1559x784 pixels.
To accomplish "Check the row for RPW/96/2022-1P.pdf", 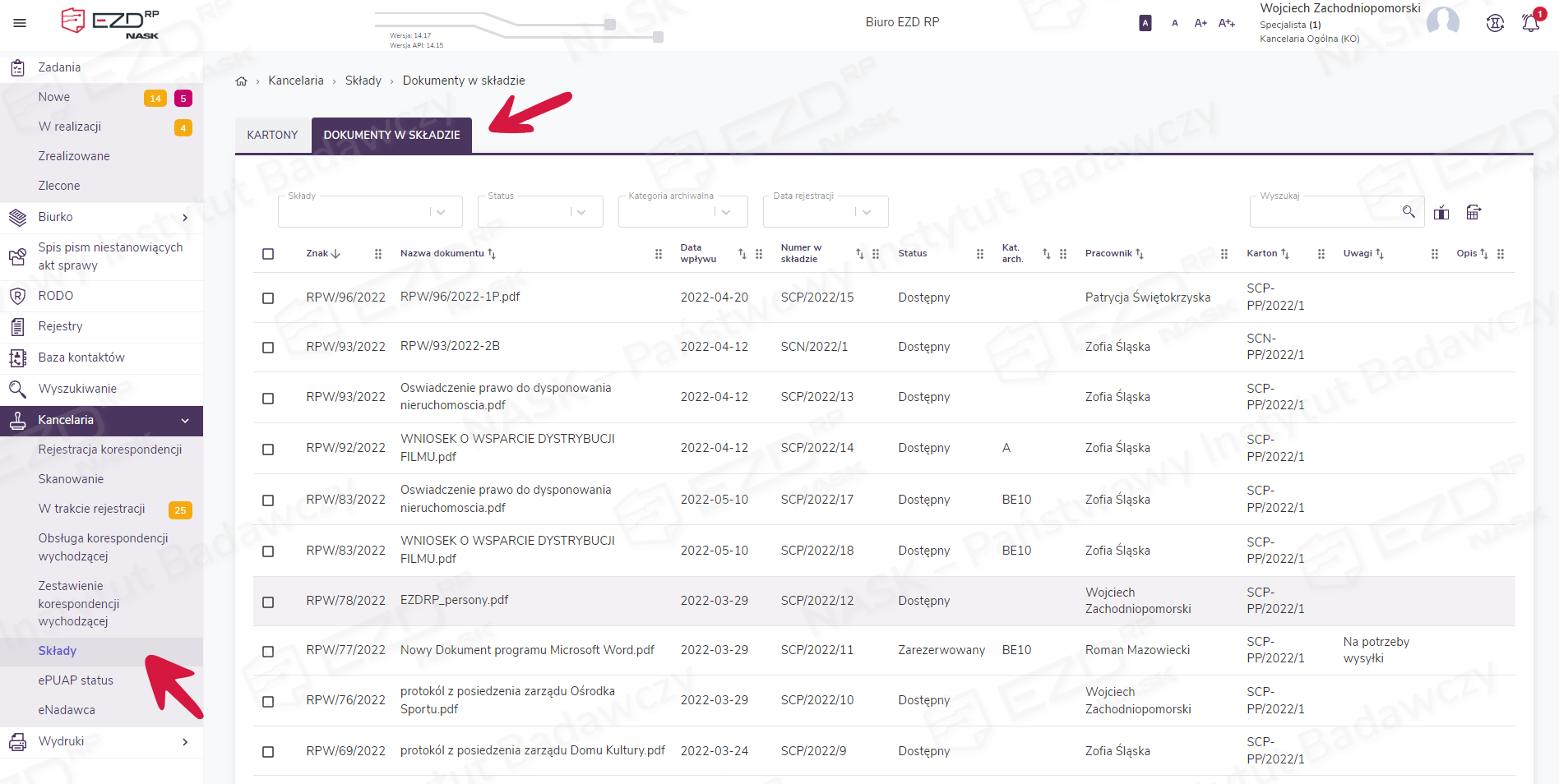I will click(268, 297).
